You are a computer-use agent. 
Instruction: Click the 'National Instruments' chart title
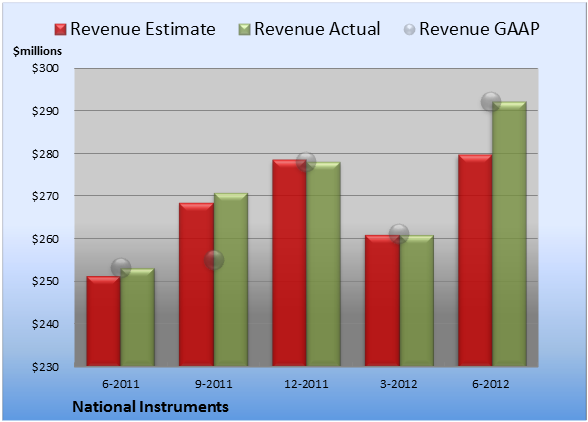click(x=150, y=407)
